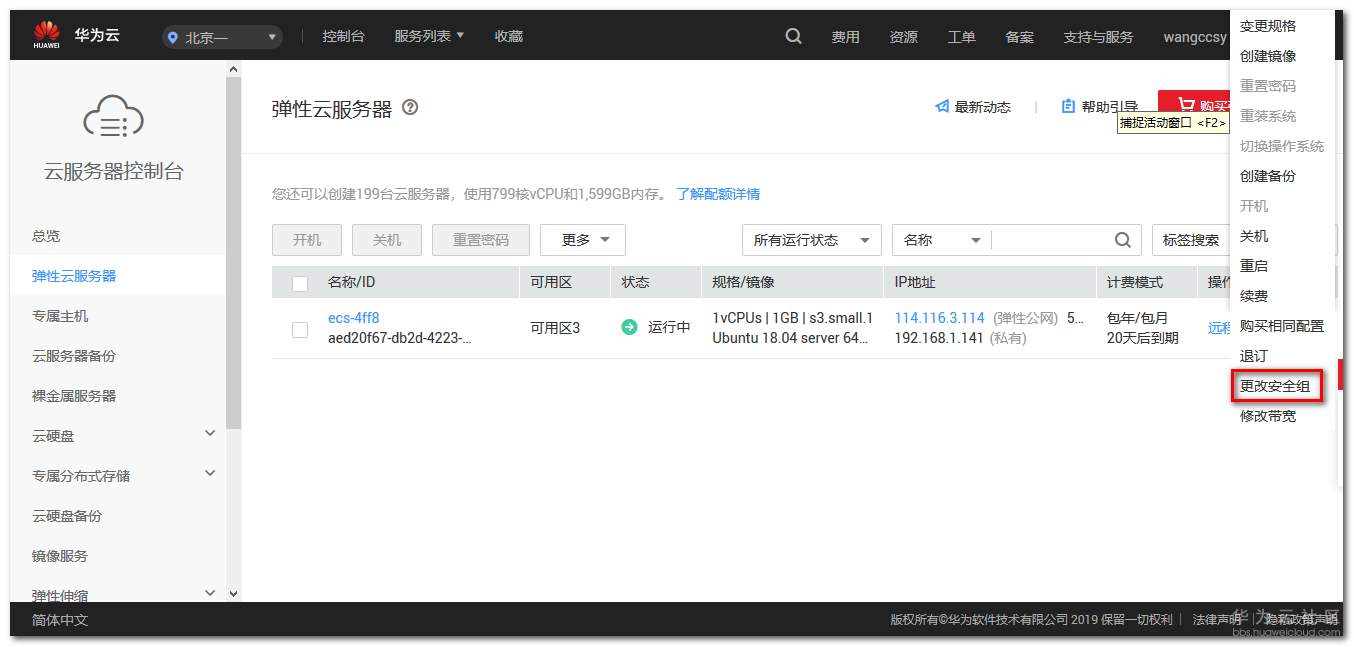The height and width of the screenshot is (647, 1354).
Task: Select 续费 from the menu
Action: 1254,296
